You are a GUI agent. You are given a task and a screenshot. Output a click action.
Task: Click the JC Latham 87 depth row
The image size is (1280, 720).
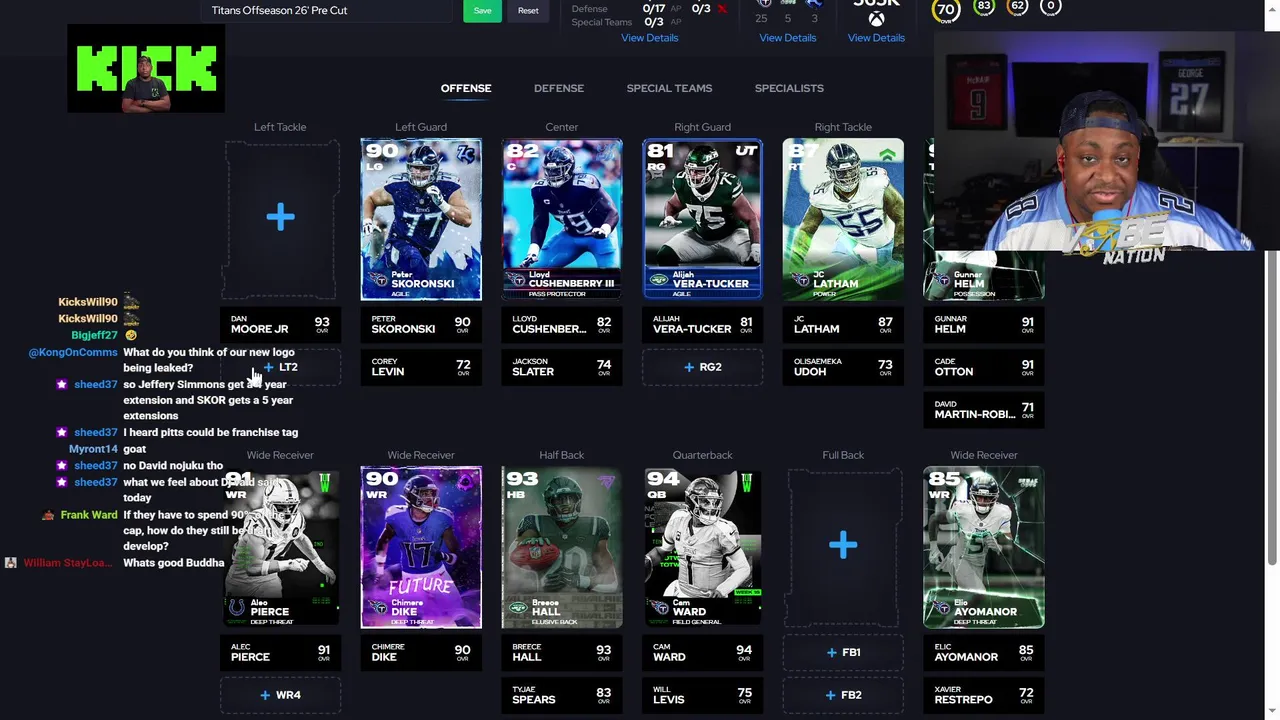click(x=843, y=324)
